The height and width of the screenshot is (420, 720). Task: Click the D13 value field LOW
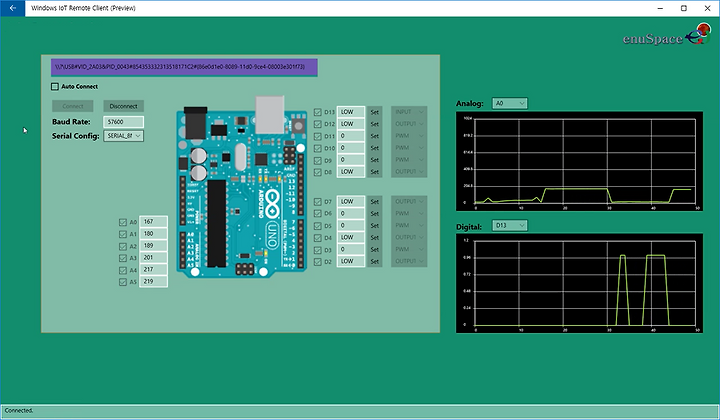(x=351, y=112)
